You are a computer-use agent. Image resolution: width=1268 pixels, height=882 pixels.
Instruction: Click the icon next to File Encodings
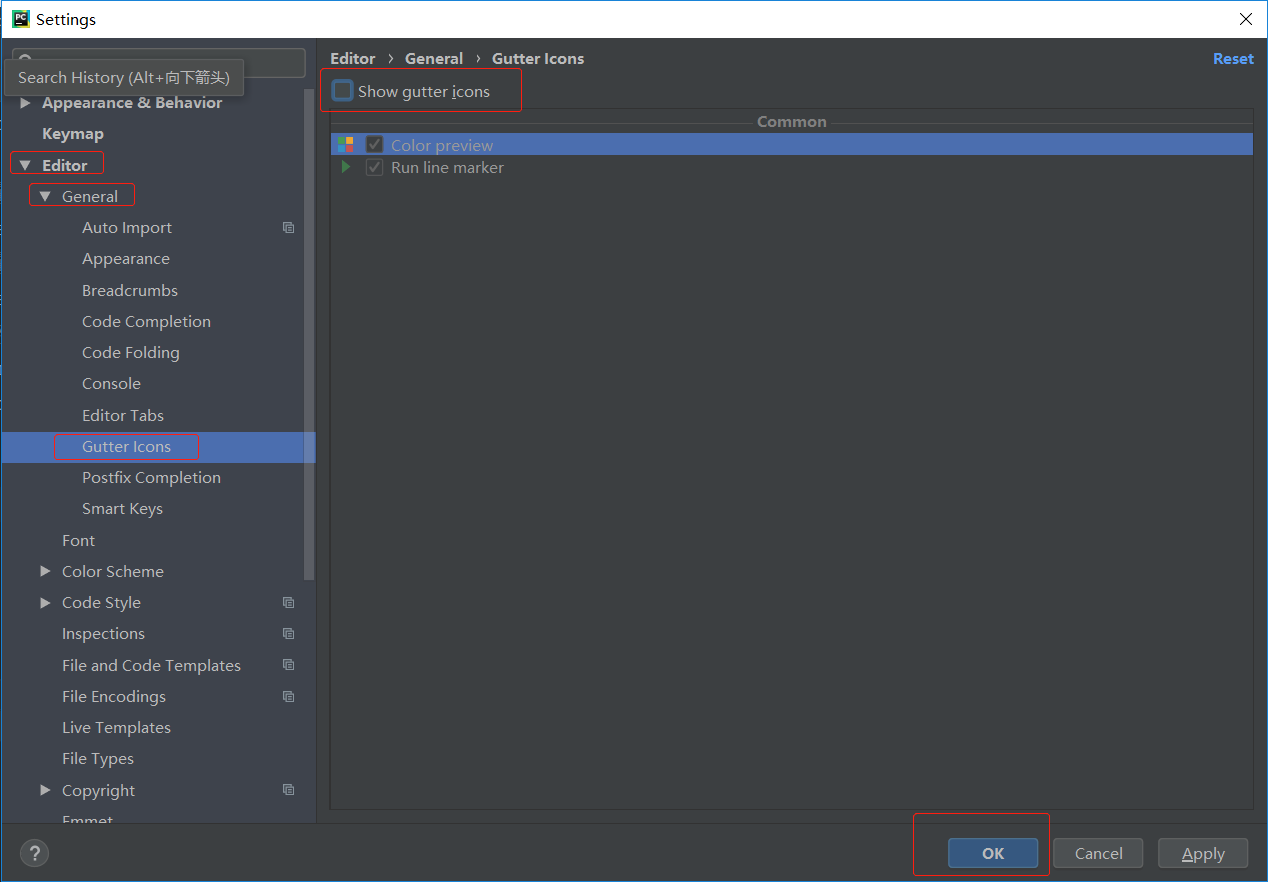pyautogui.click(x=288, y=696)
